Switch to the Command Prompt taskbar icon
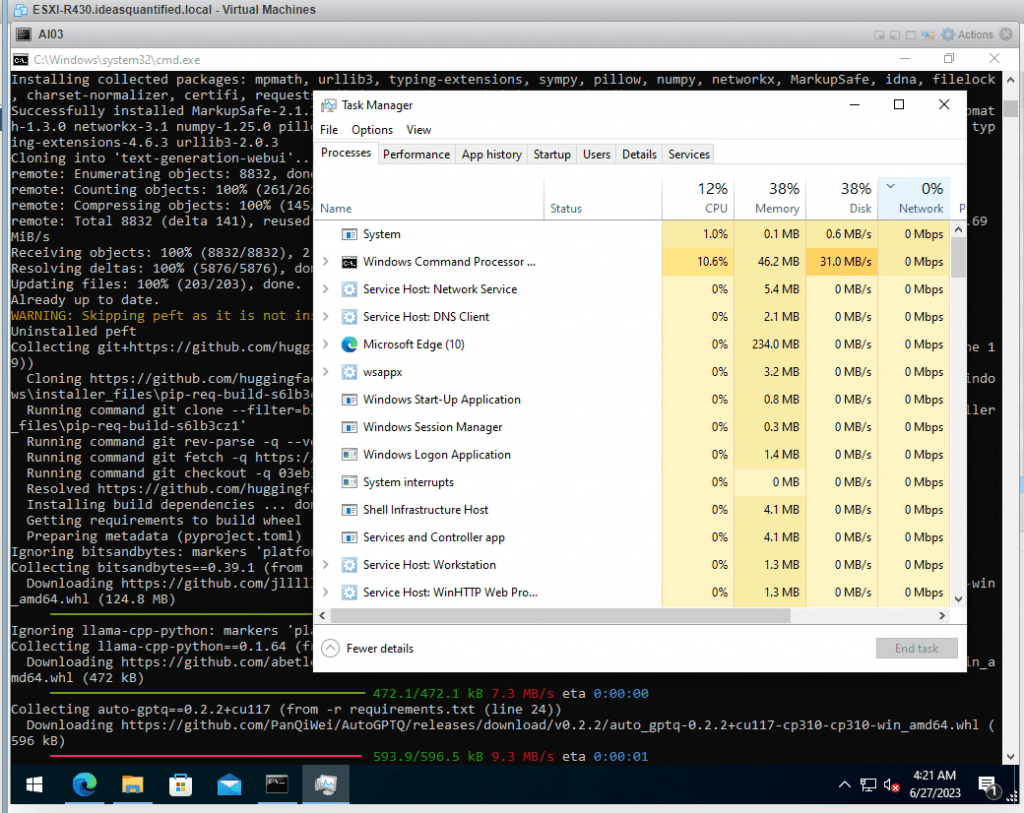The image size is (1024, 813). pos(277,784)
